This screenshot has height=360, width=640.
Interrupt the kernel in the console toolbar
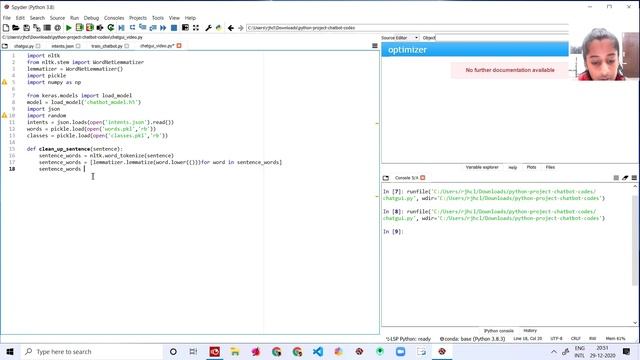[x=616, y=178]
